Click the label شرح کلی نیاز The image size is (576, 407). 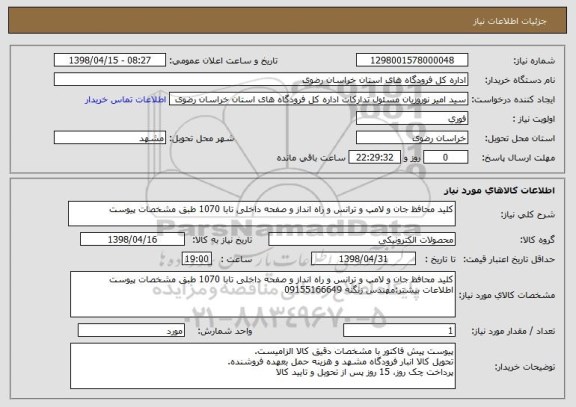528,215
